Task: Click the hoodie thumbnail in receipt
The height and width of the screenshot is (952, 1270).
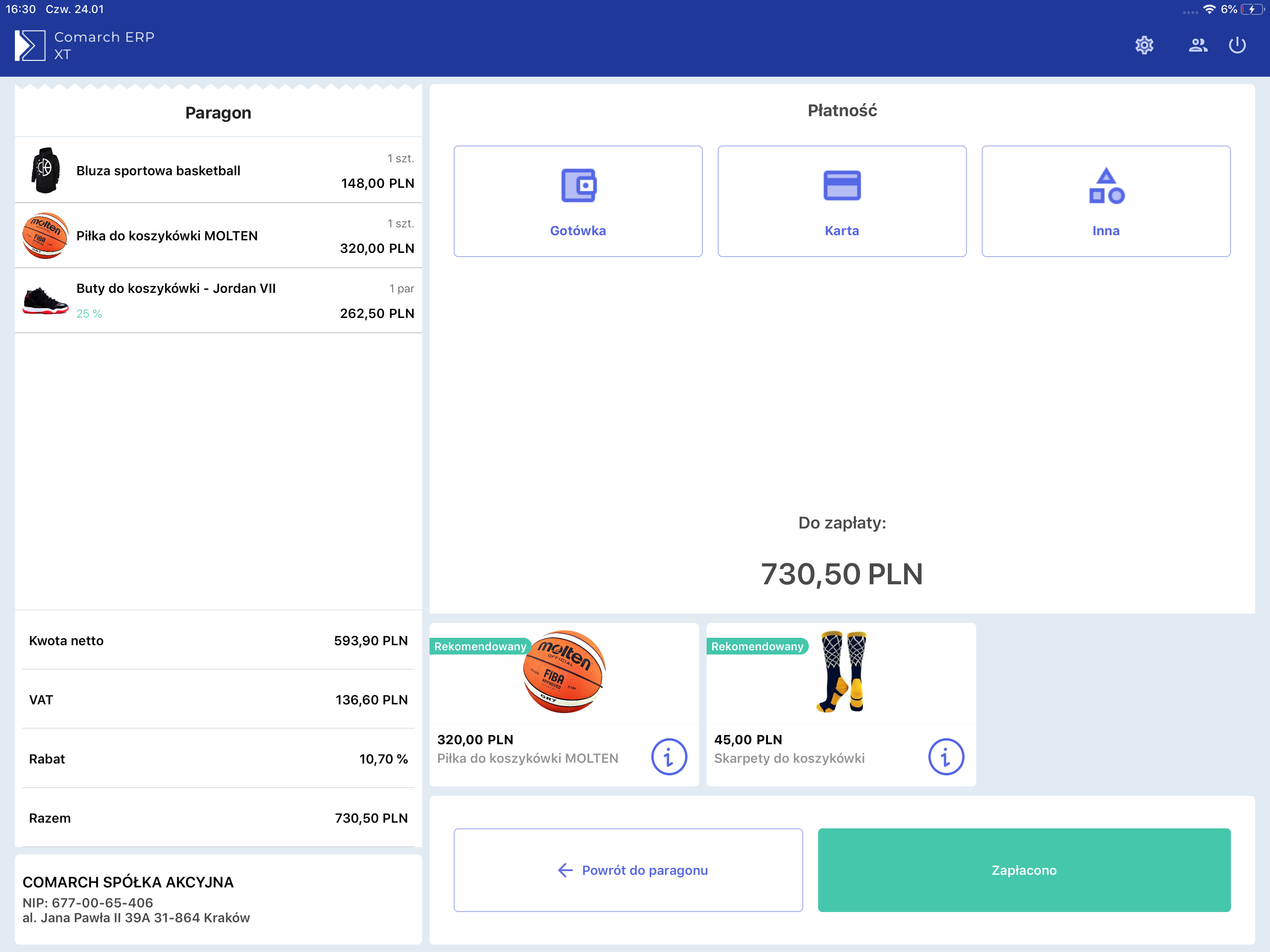Action: (46, 171)
